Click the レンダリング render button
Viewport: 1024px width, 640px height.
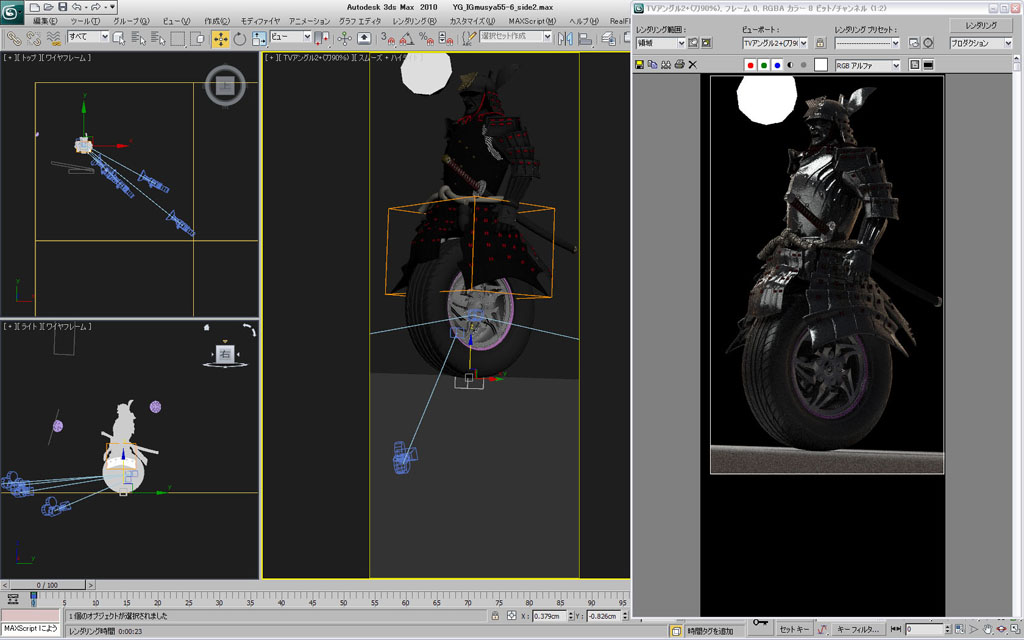[980, 24]
